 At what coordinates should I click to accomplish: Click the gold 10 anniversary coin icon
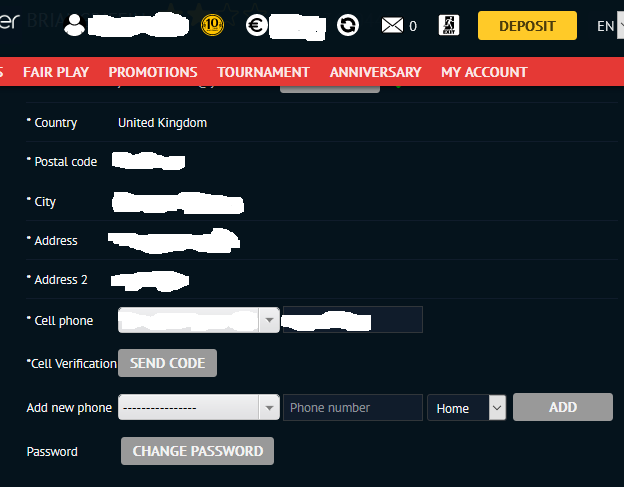[x=213, y=25]
